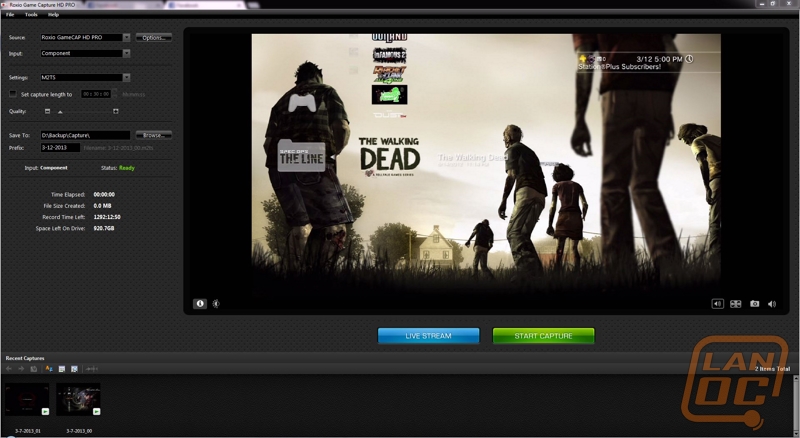Select the 3-7-2013_00 capture thumbnail
Image resolution: width=800 pixels, height=438 pixels.
coord(78,399)
